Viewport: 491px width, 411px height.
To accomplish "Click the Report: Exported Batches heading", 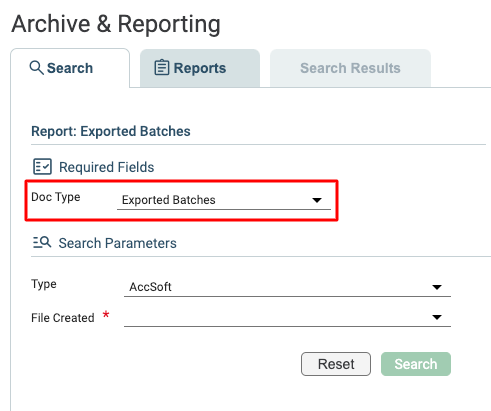I will (111, 131).
